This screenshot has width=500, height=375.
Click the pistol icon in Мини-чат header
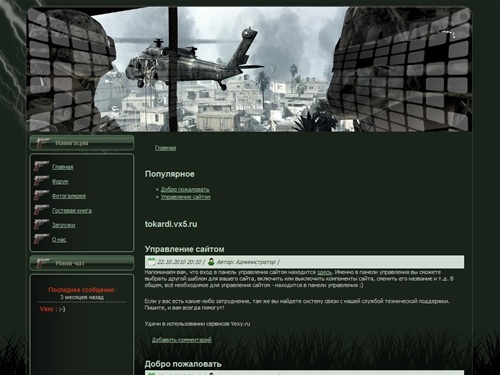point(43,263)
